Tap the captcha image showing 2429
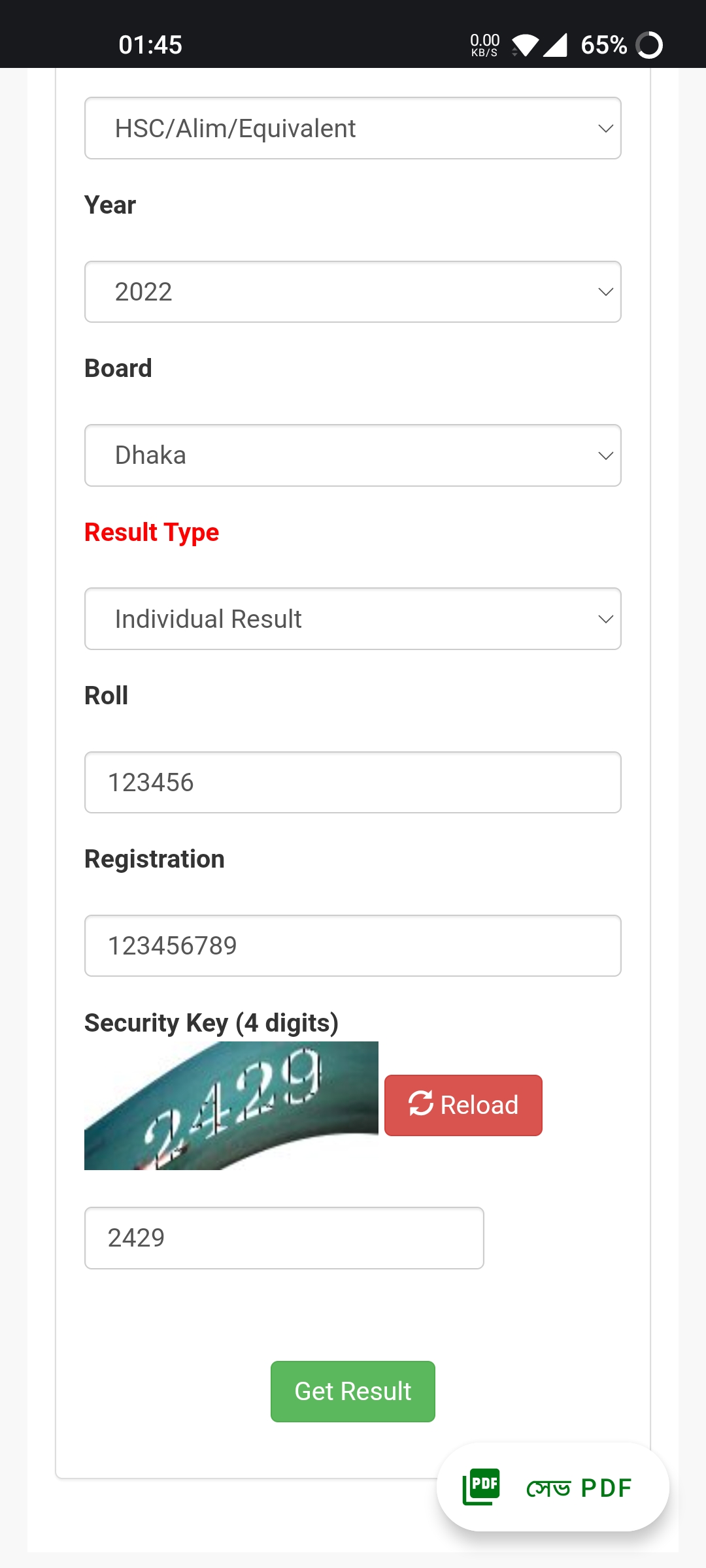Viewport: 706px width, 1568px height. 231,1105
